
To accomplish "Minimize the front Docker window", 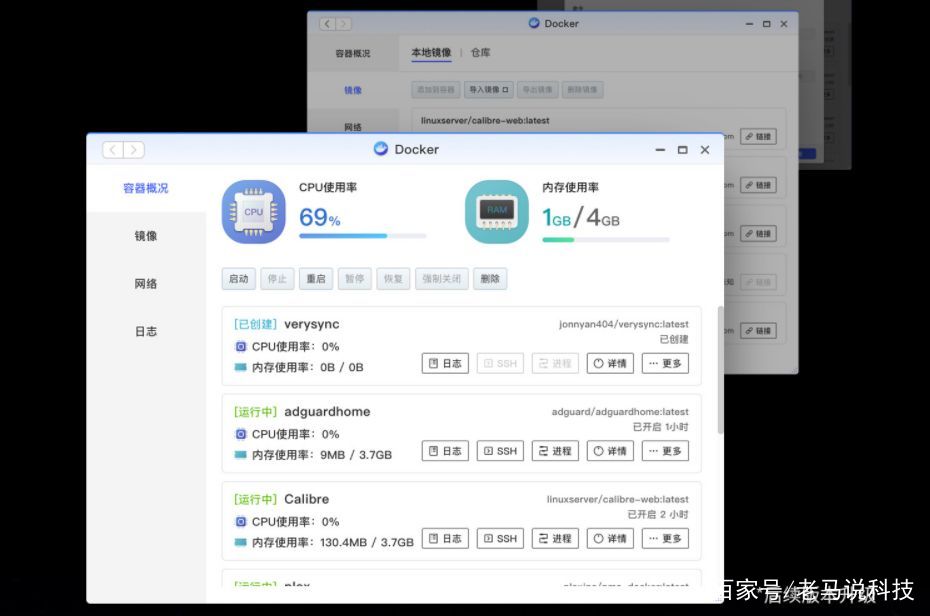I will (x=660, y=150).
